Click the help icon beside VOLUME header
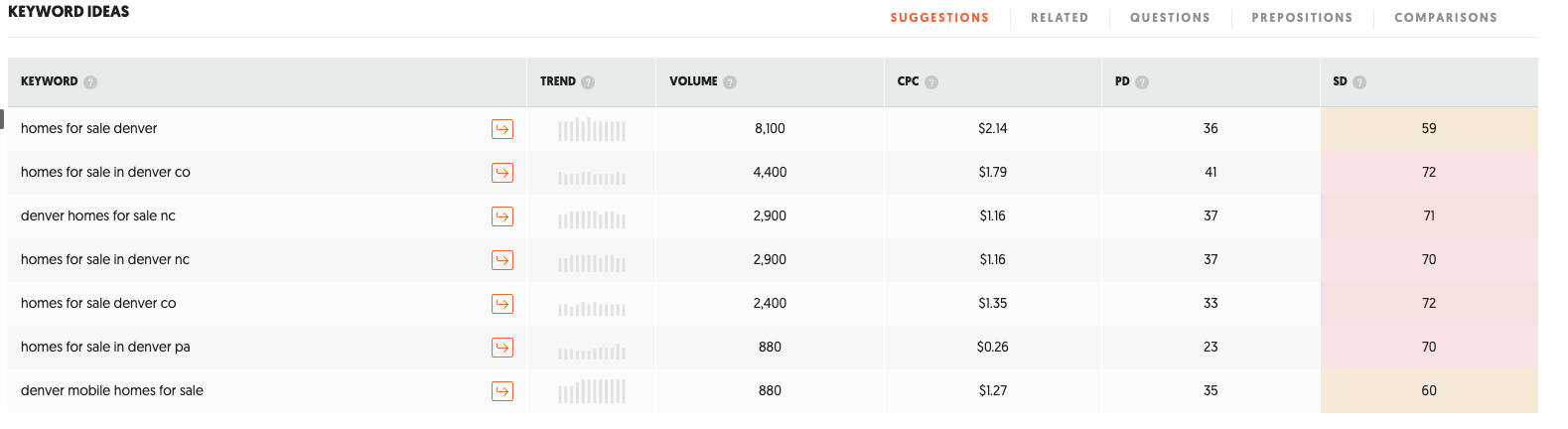Viewport: 1568px width, 429px height. click(730, 82)
